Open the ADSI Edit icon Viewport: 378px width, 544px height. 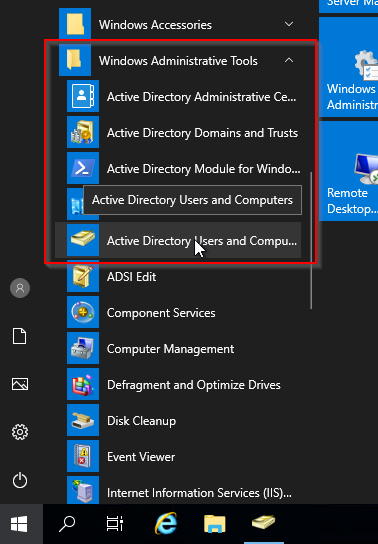click(x=83, y=276)
